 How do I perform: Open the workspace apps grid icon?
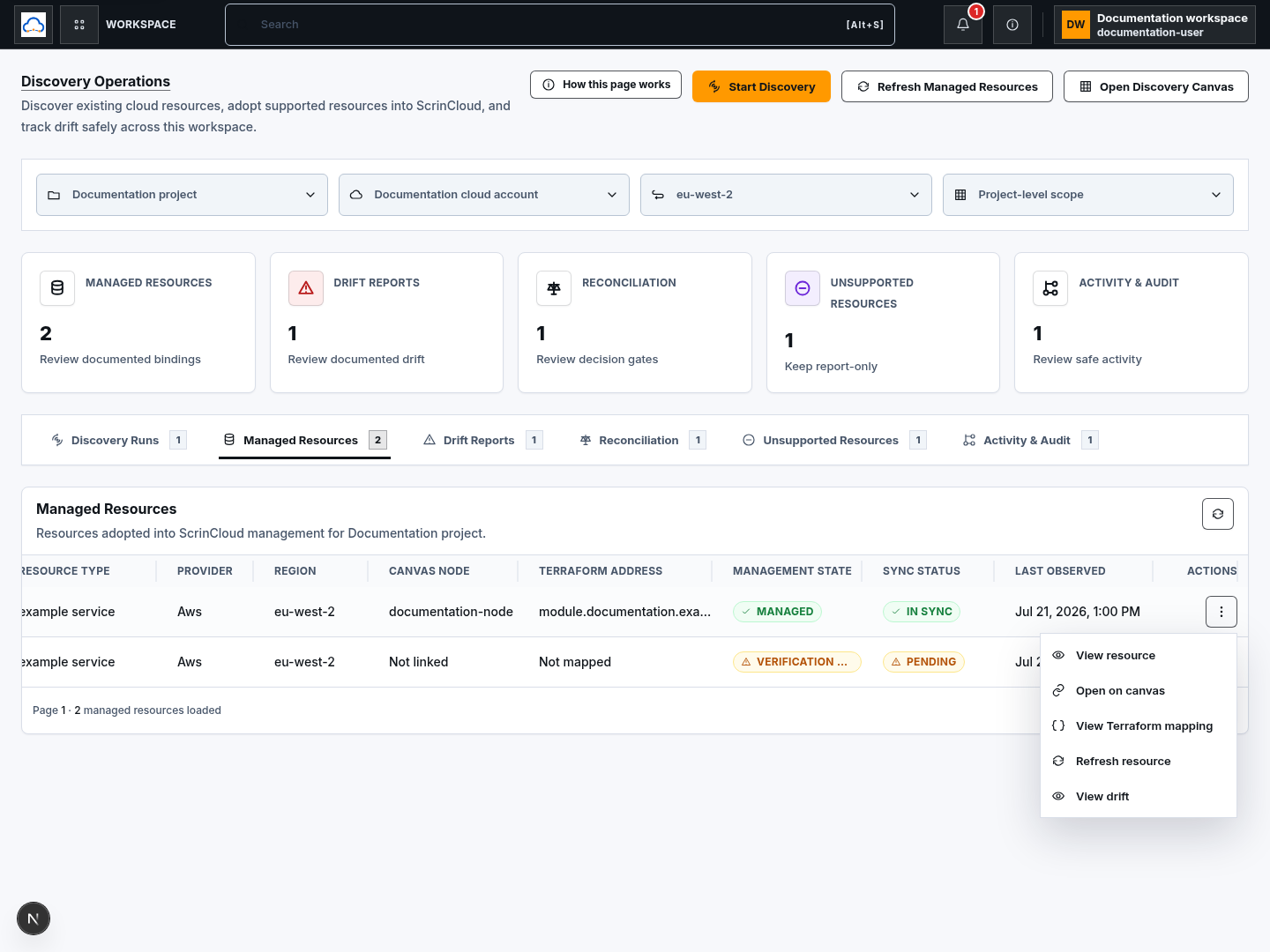[x=79, y=25]
